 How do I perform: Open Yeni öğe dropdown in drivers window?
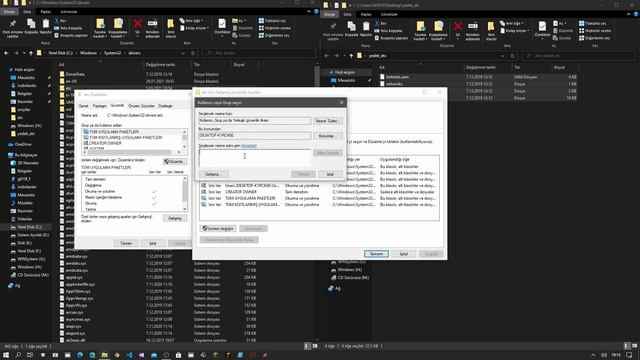191,20
